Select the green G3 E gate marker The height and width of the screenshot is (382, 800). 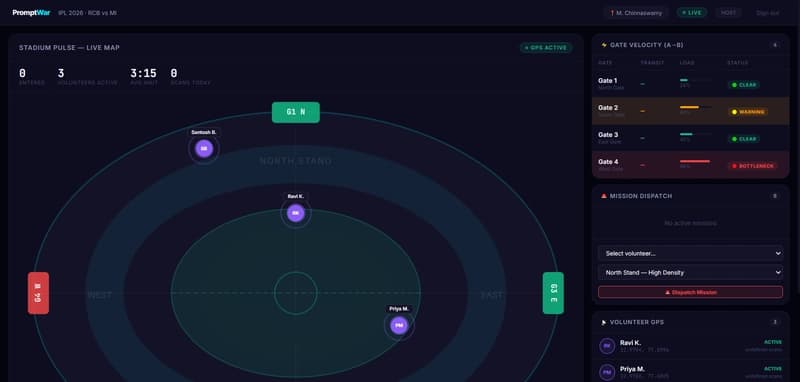553,293
